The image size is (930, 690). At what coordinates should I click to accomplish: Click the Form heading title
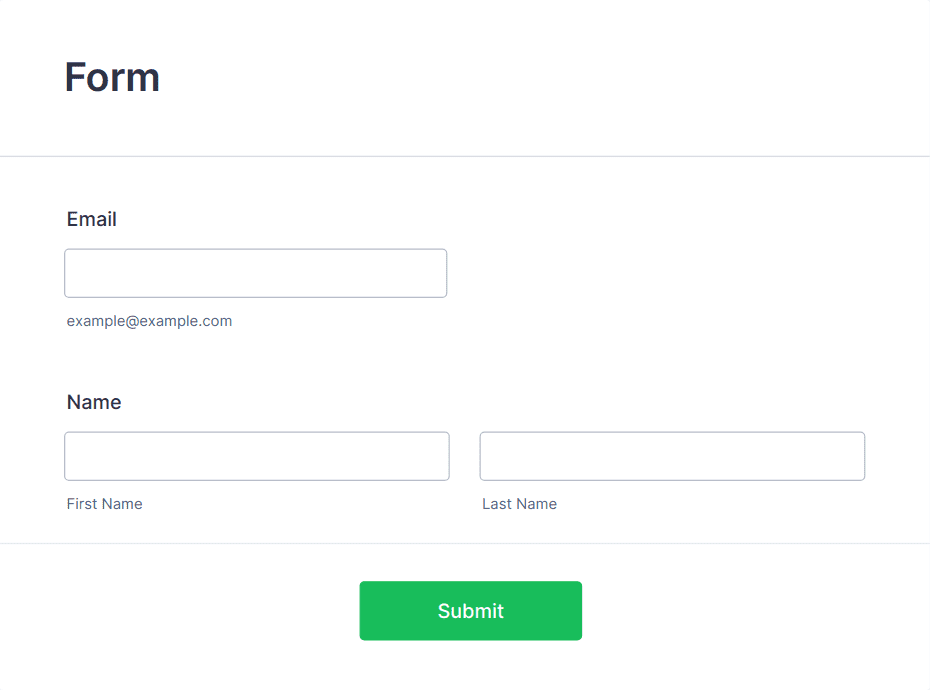pyautogui.click(x=112, y=77)
